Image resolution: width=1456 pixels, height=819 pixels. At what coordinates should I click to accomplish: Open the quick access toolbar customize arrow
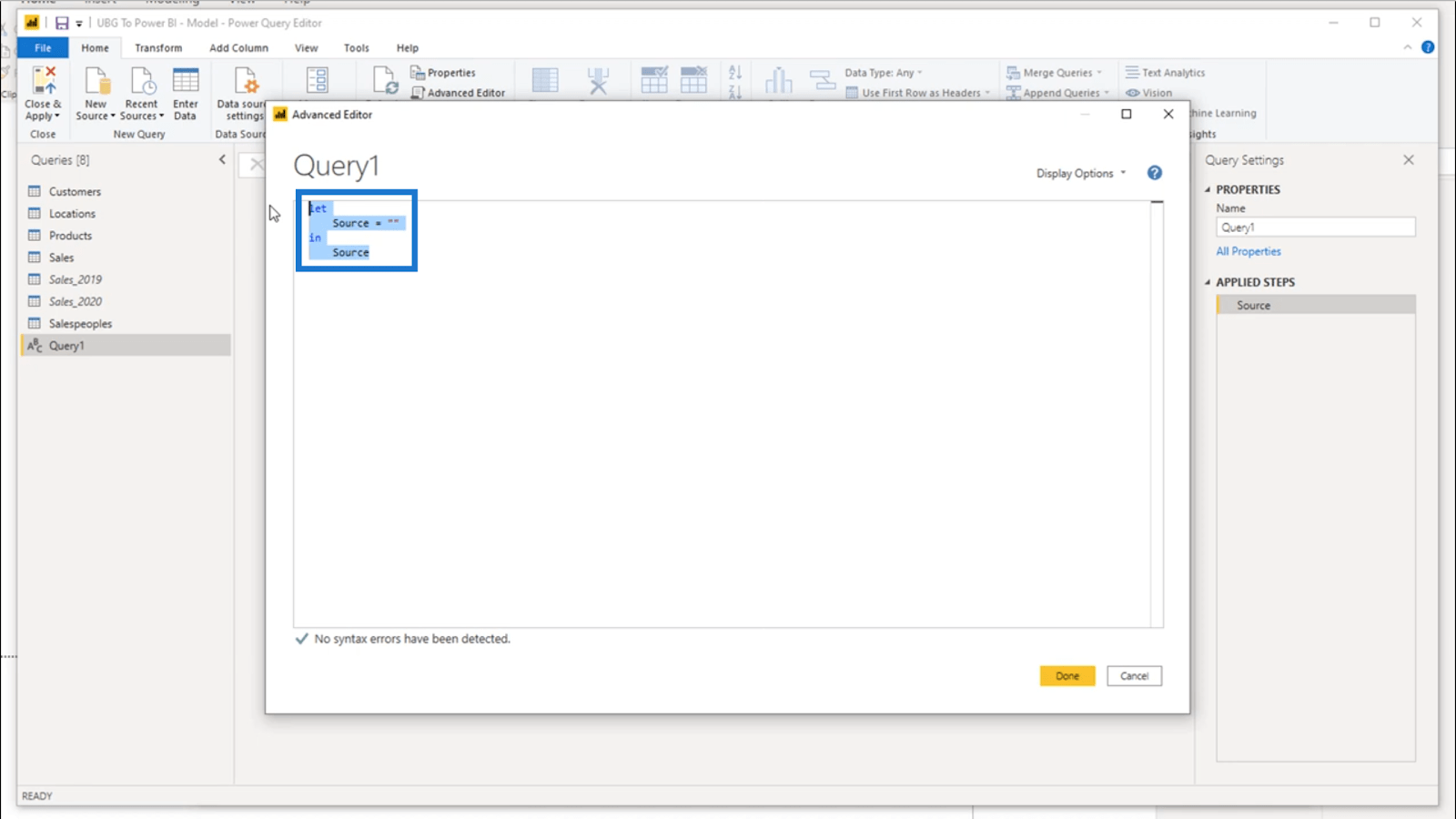[79, 24]
